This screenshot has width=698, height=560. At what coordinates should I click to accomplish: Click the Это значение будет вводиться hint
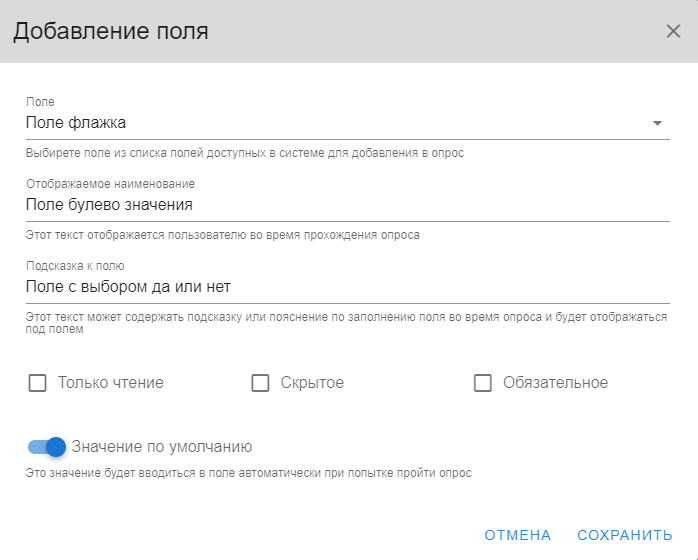(248, 473)
